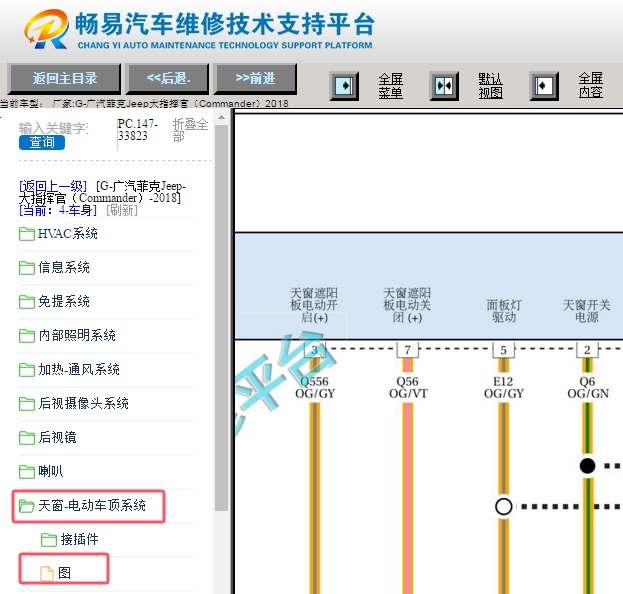Click connector pin 5 box

[503, 350]
